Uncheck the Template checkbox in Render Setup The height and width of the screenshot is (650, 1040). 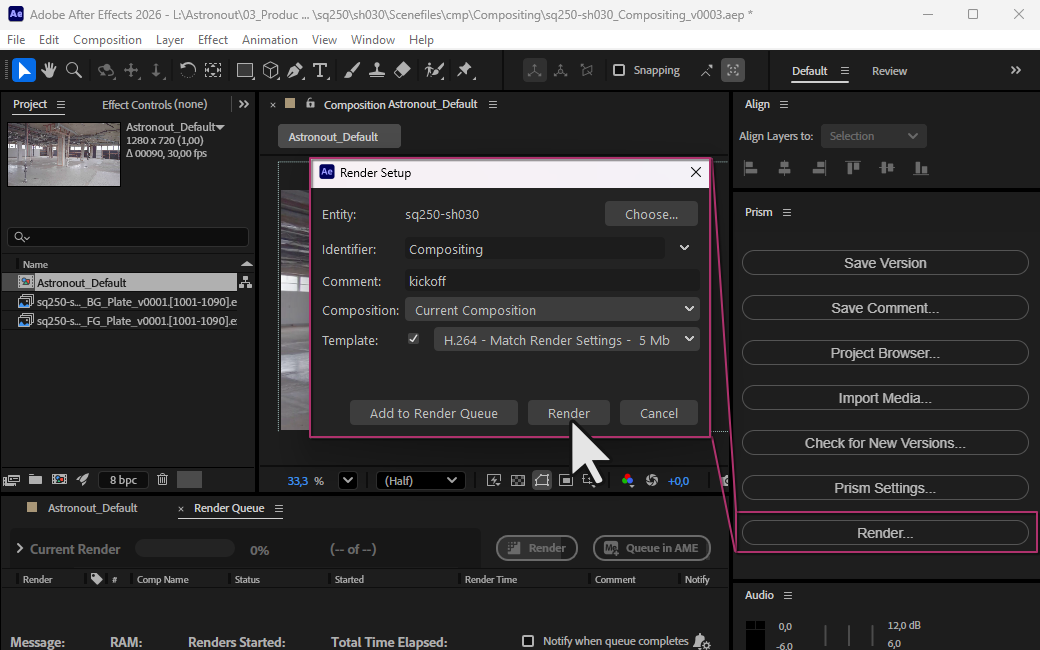(414, 340)
